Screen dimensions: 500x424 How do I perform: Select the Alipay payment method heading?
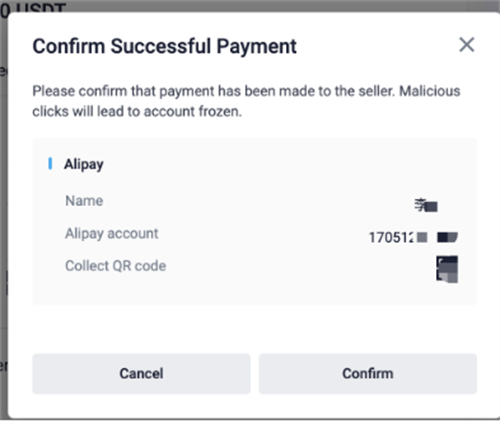click(84, 164)
